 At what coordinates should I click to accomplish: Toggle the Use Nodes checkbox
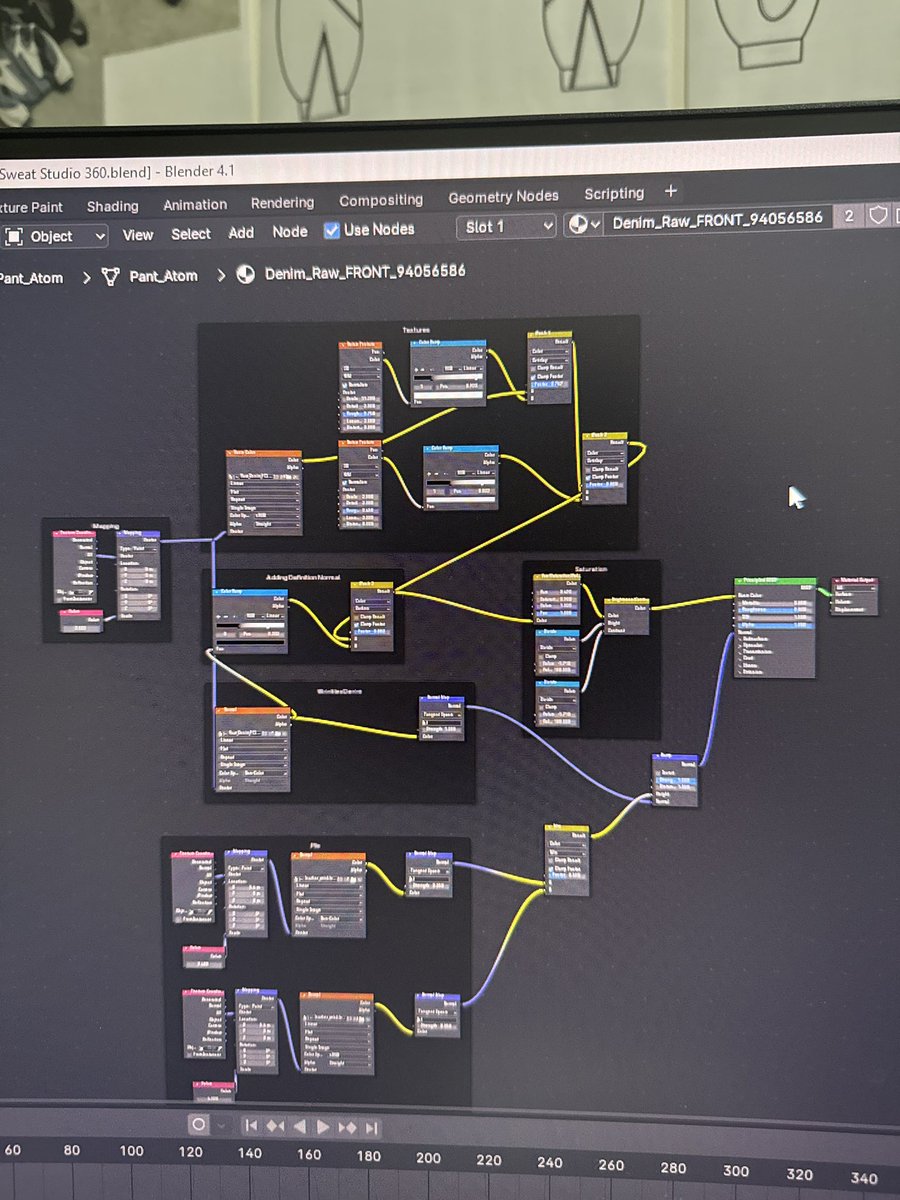tap(332, 230)
